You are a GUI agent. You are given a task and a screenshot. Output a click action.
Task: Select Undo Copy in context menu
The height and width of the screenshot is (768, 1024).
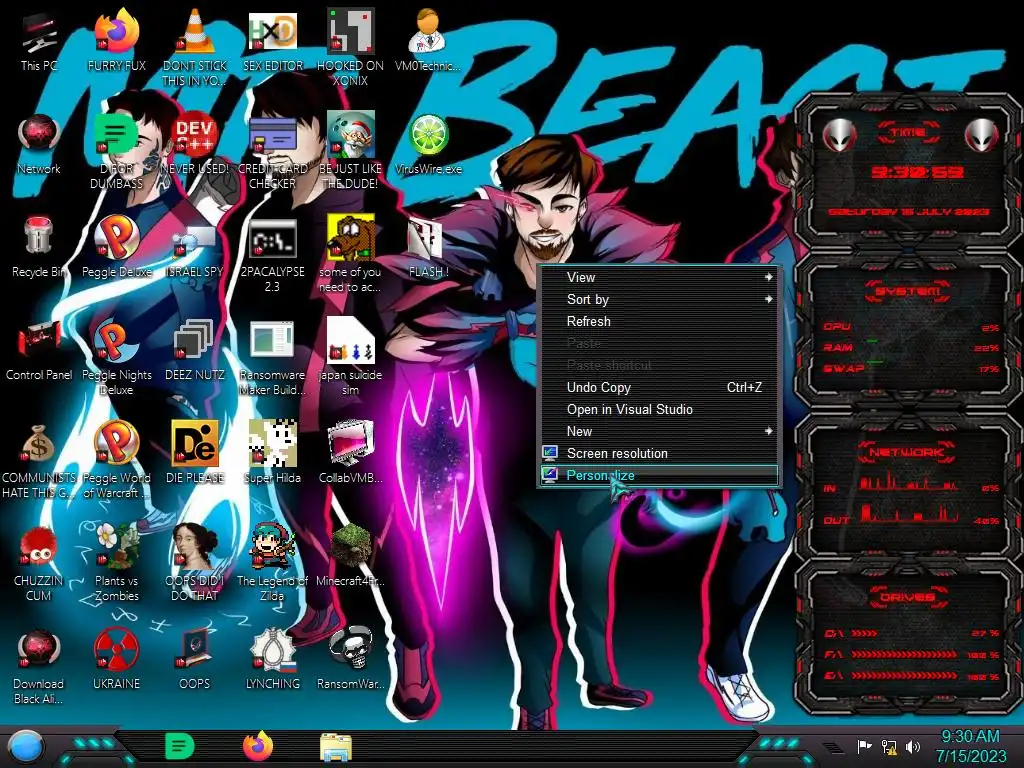(660, 387)
